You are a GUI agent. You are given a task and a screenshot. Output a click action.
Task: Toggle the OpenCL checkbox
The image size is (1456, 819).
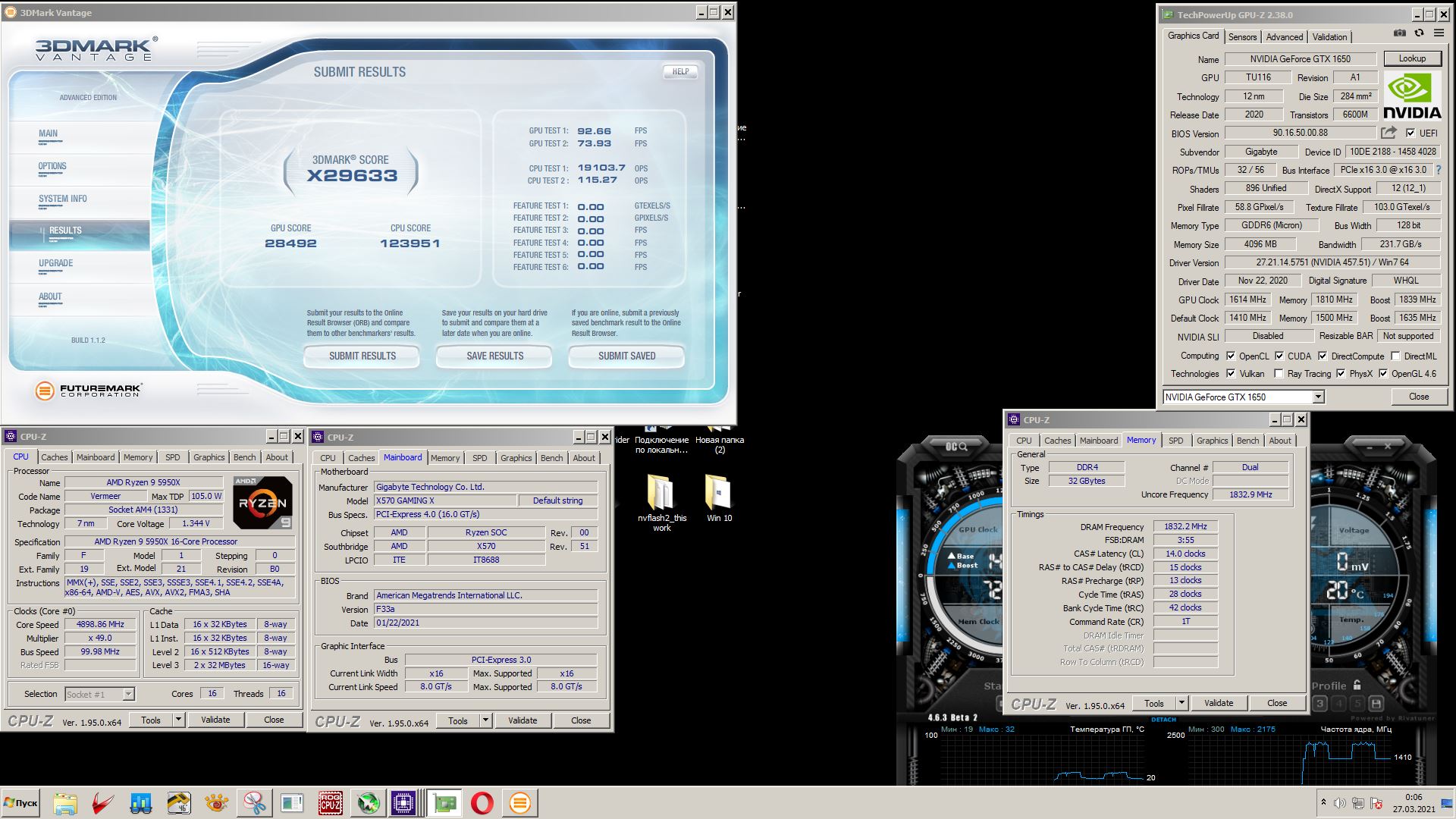1231,356
